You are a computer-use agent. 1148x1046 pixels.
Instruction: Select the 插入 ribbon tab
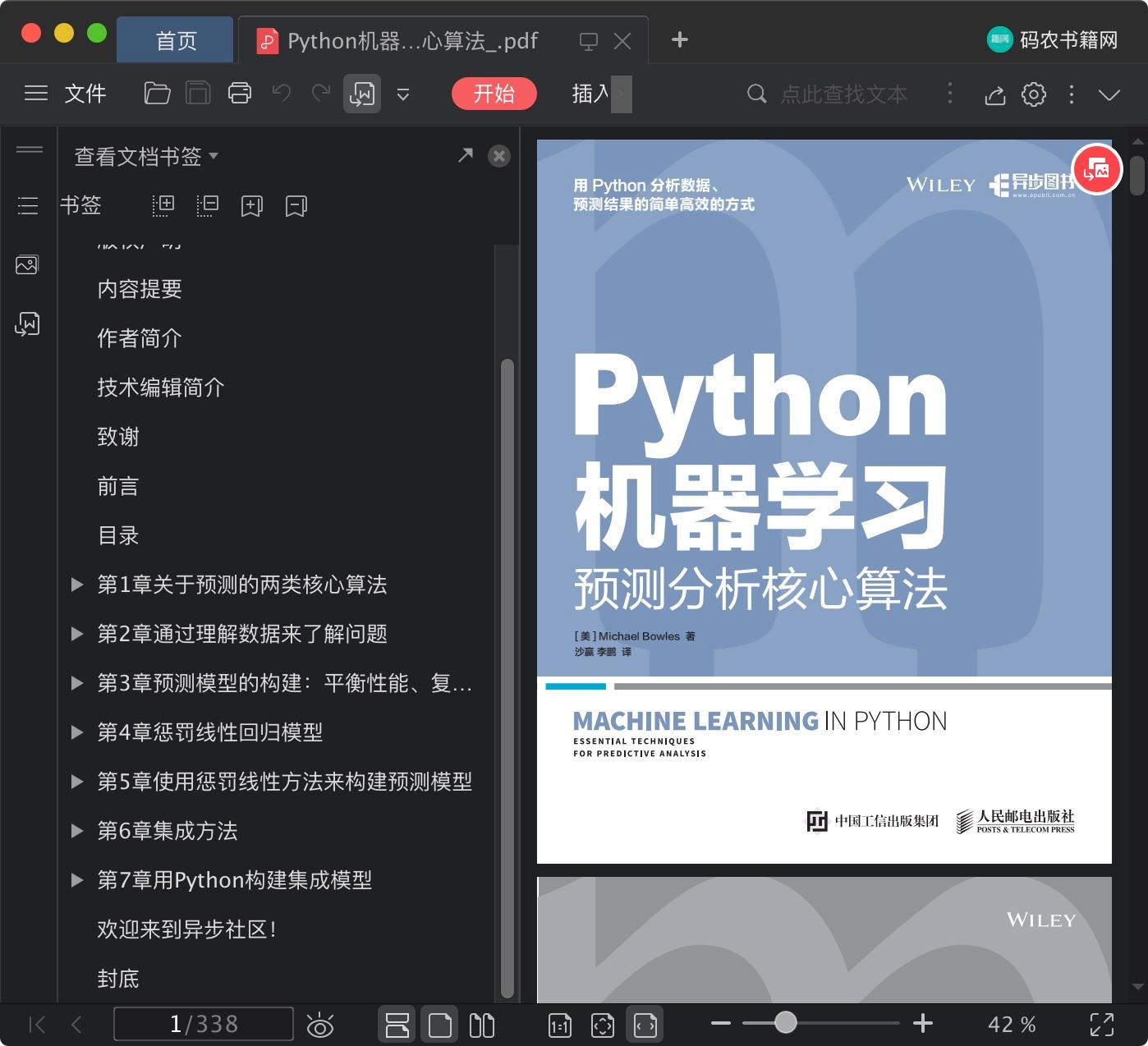[591, 94]
